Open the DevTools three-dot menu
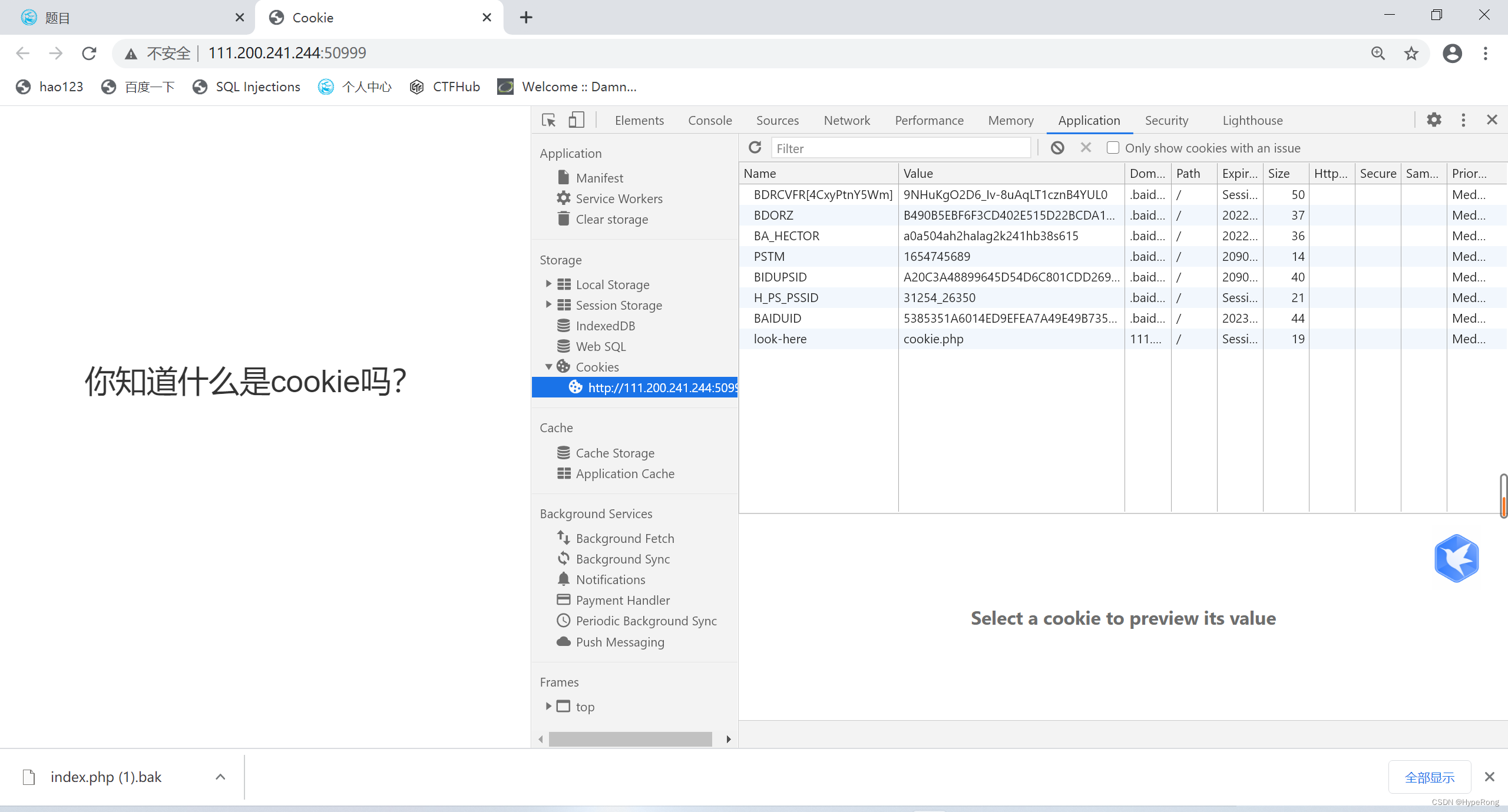1508x812 pixels. (1463, 120)
